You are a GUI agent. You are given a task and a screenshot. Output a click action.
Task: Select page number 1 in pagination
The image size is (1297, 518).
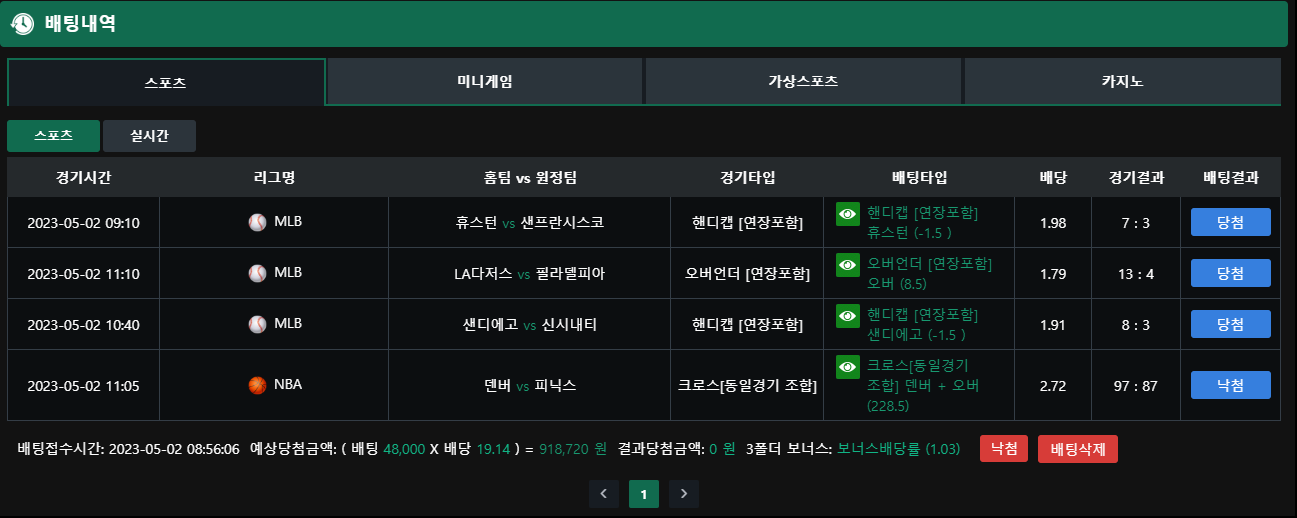pyautogui.click(x=644, y=494)
